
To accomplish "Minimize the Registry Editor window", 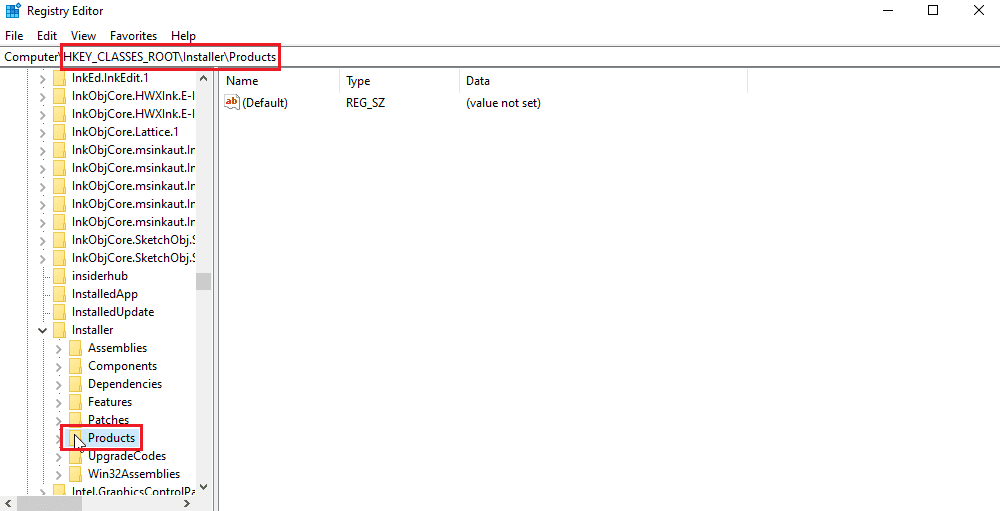I will click(886, 10).
